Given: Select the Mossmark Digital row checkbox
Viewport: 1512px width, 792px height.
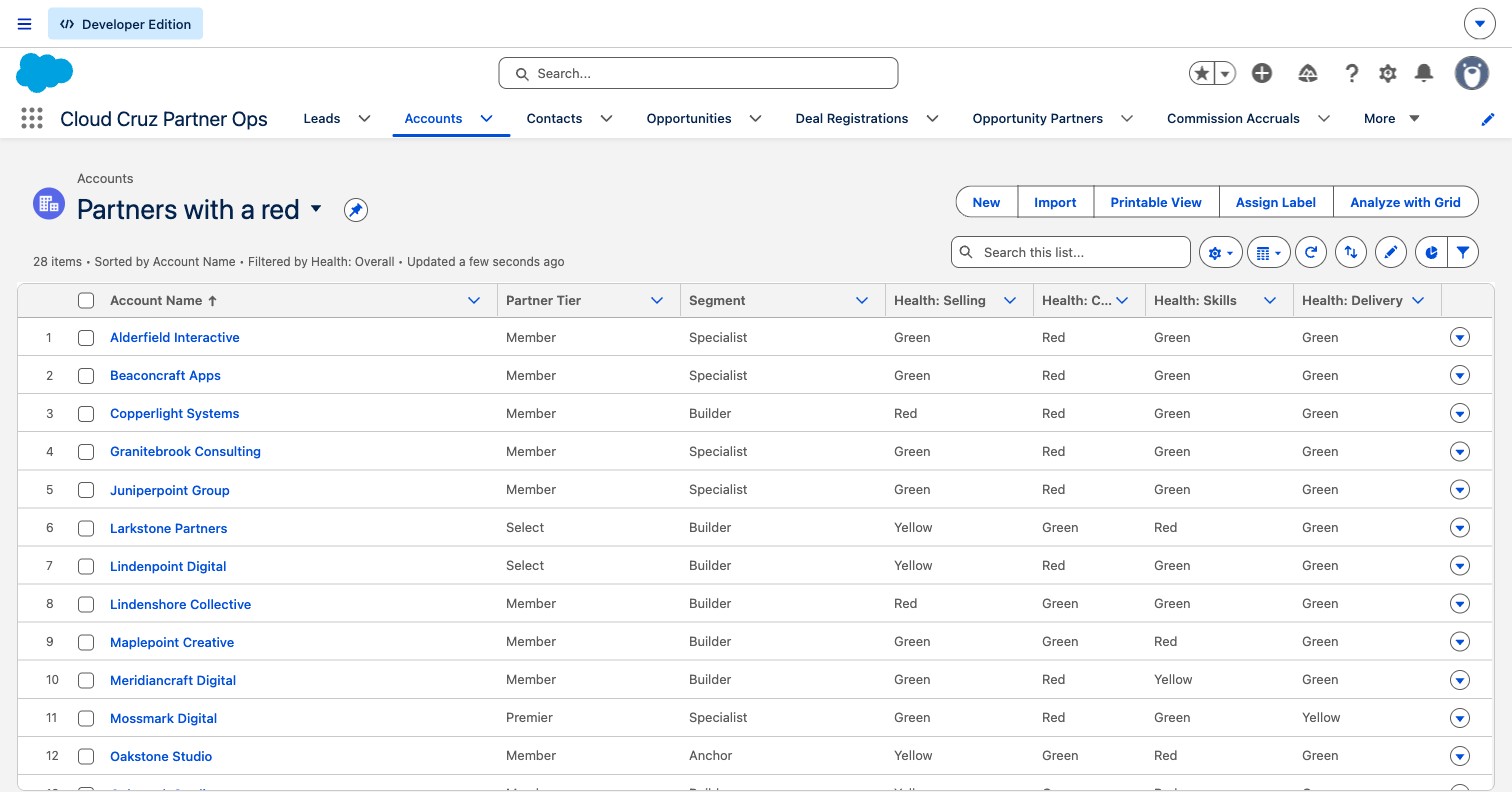Looking at the screenshot, I should 86,718.
